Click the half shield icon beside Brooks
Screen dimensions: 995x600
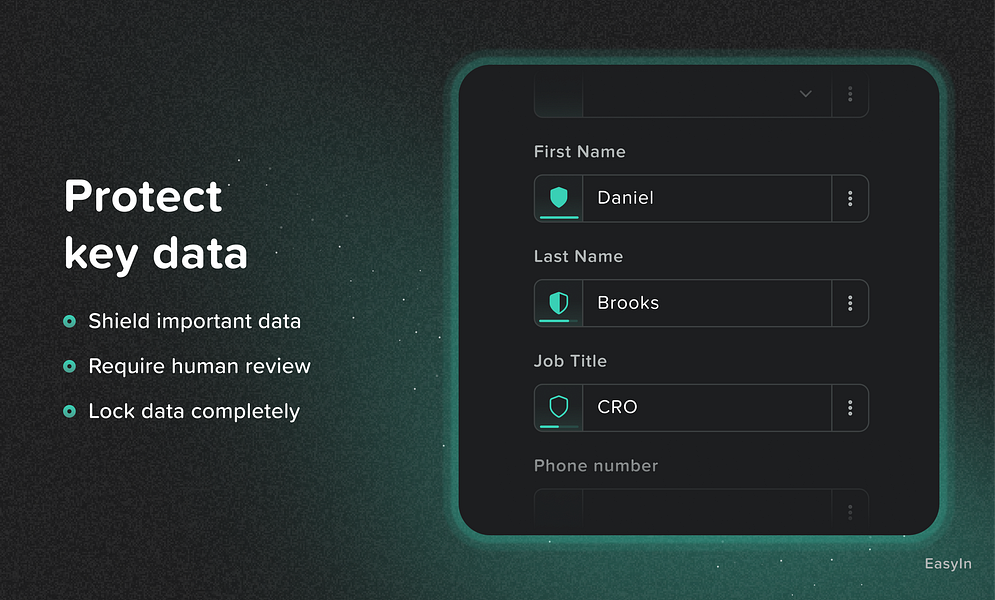click(558, 303)
